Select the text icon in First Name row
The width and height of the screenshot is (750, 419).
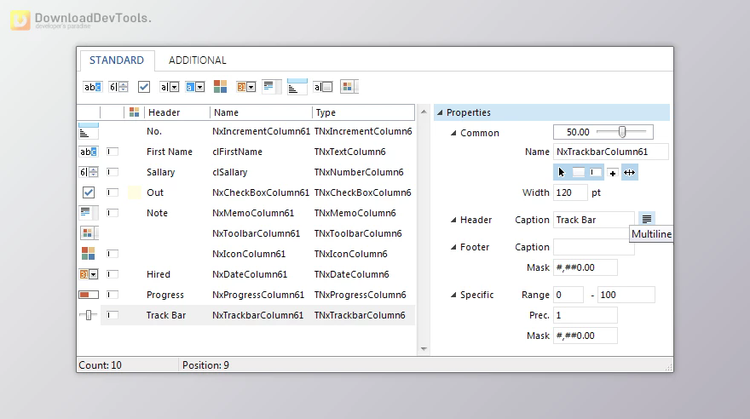coord(88,152)
